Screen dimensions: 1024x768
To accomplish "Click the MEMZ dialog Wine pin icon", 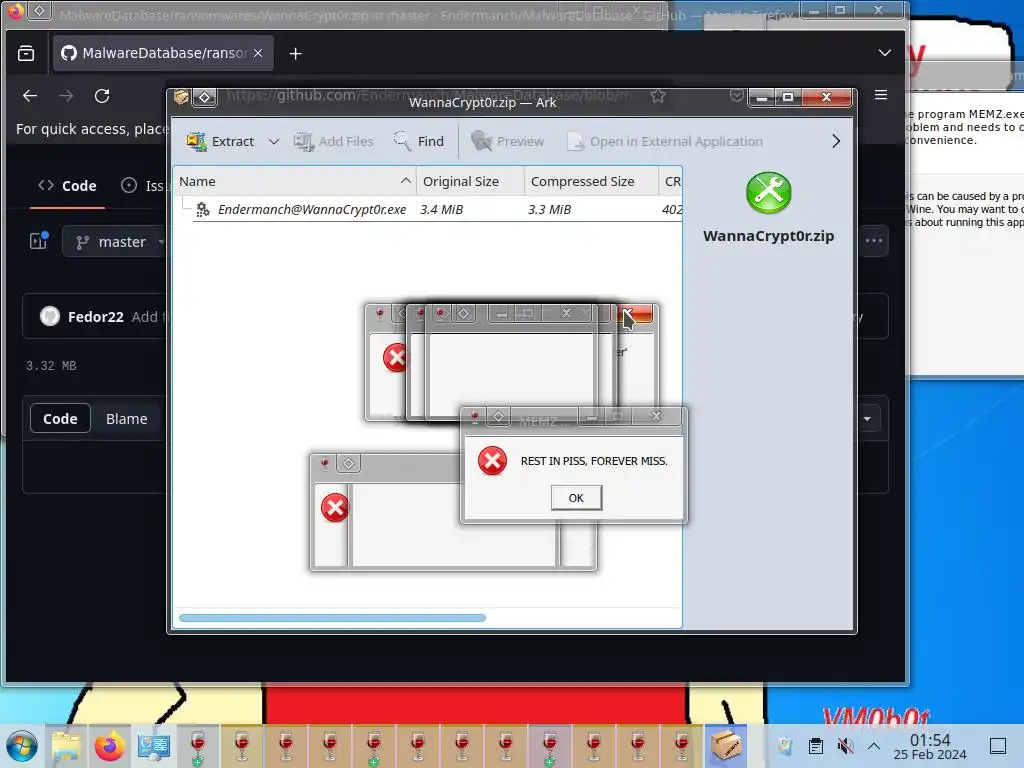I will (x=475, y=416).
